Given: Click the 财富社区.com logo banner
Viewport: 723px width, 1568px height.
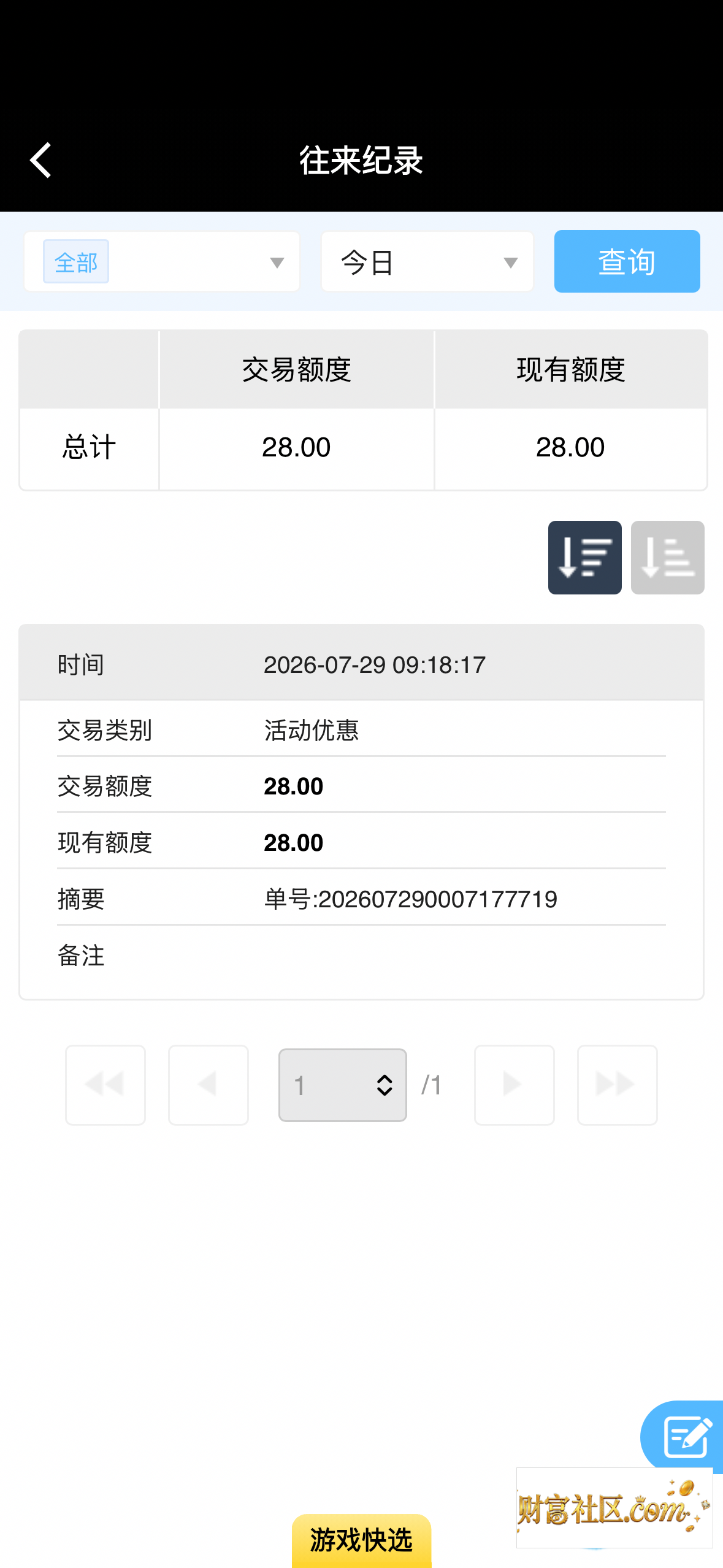Looking at the screenshot, I should pyautogui.click(x=614, y=1507).
